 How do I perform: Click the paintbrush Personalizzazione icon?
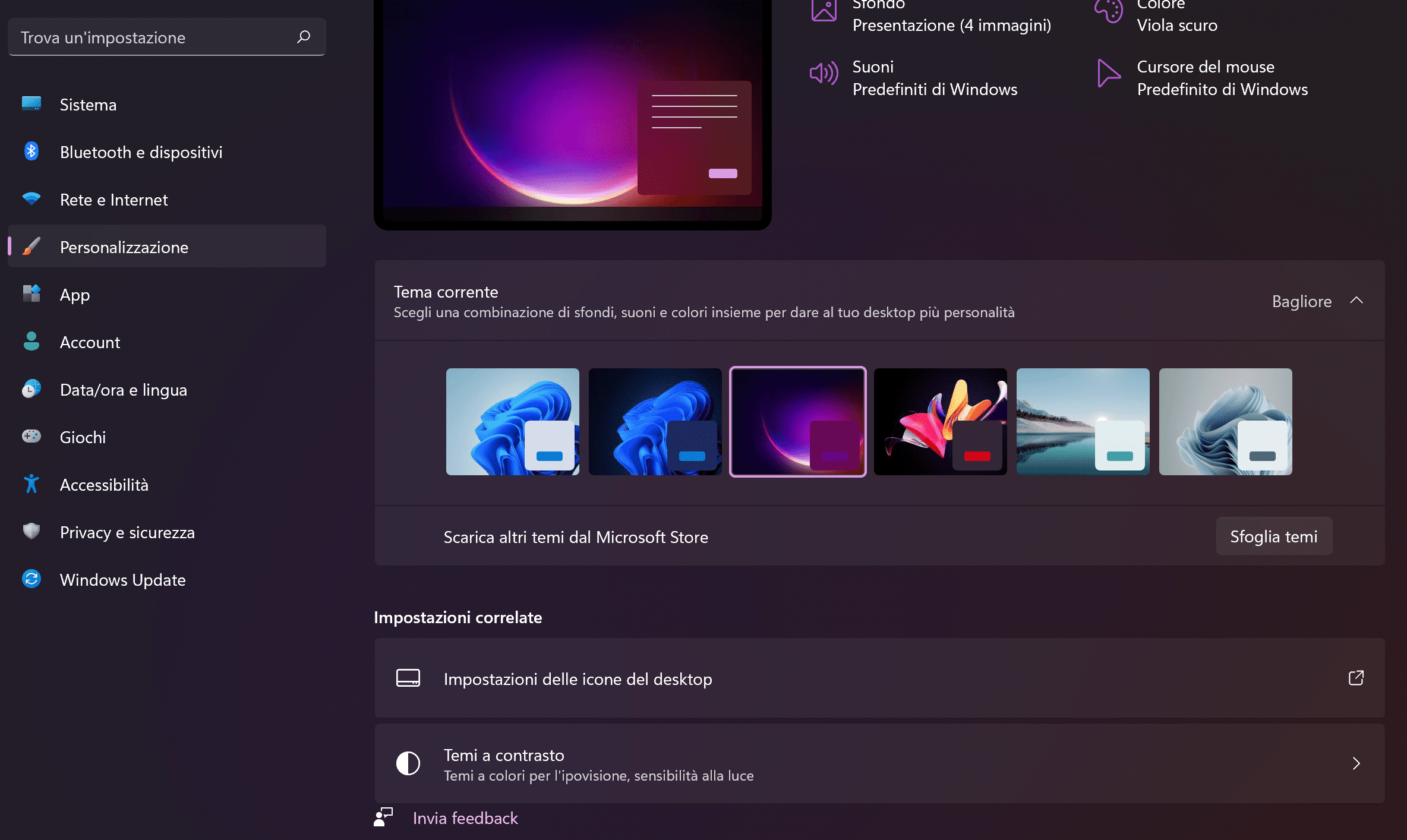point(31,246)
